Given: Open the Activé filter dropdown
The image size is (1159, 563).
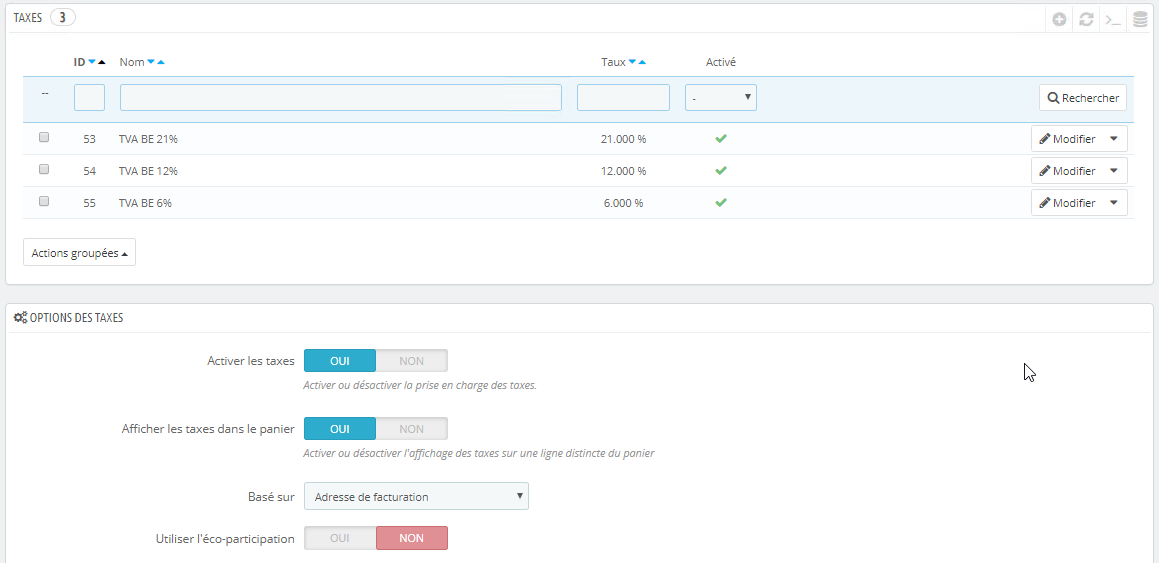Looking at the screenshot, I should coord(721,98).
